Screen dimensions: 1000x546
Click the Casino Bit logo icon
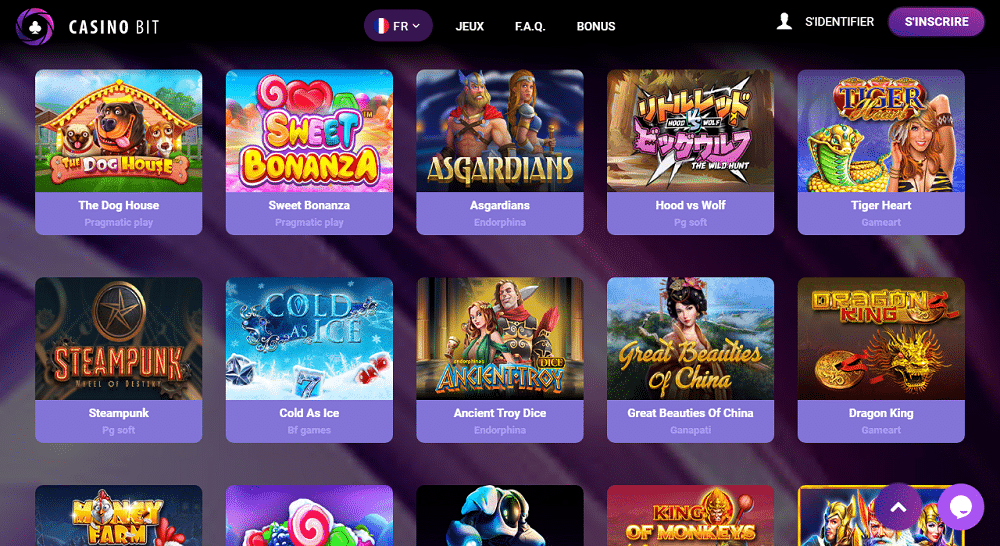tap(34, 26)
